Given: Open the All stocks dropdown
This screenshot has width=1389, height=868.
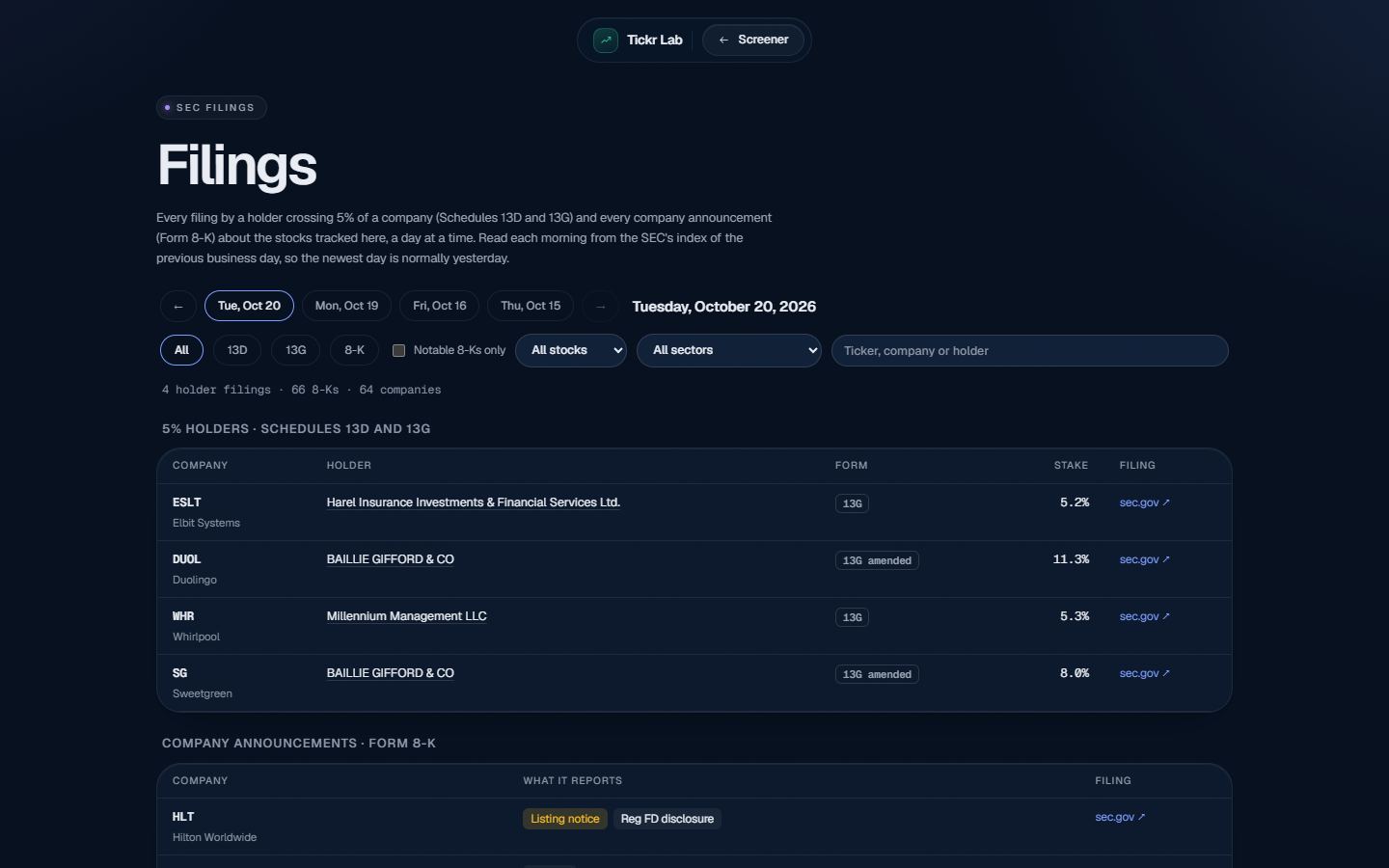Looking at the screenshot, I should point(571,350).
